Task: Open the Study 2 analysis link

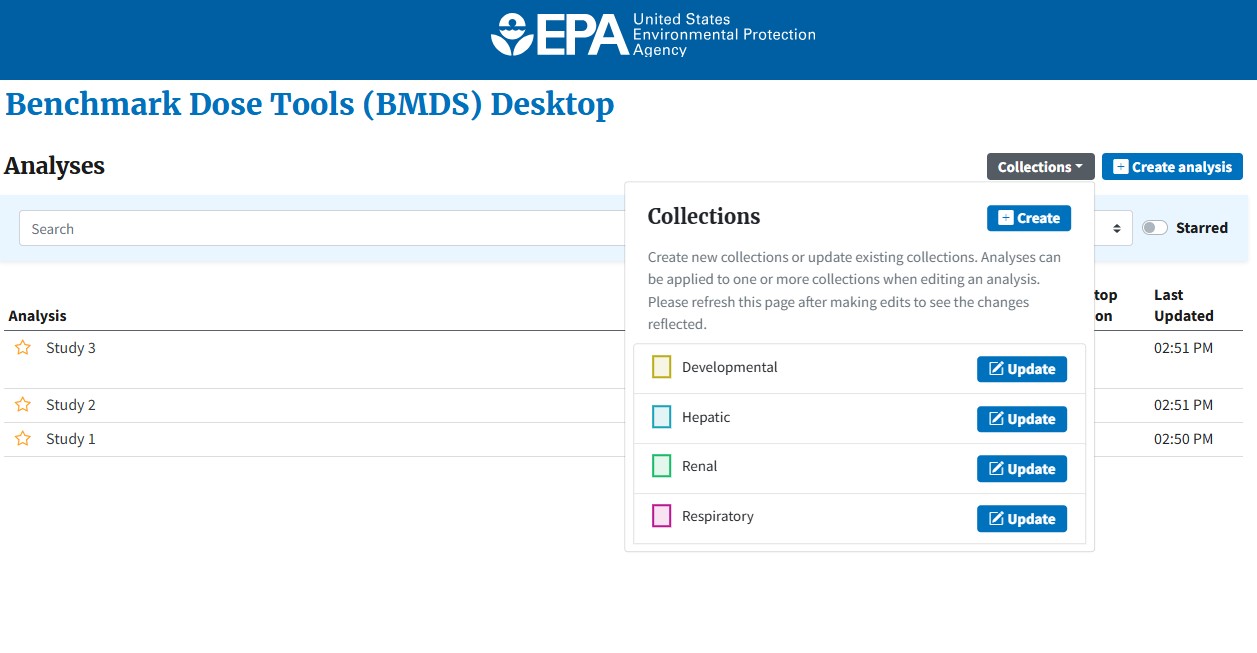Action: (x=71, y=405)
